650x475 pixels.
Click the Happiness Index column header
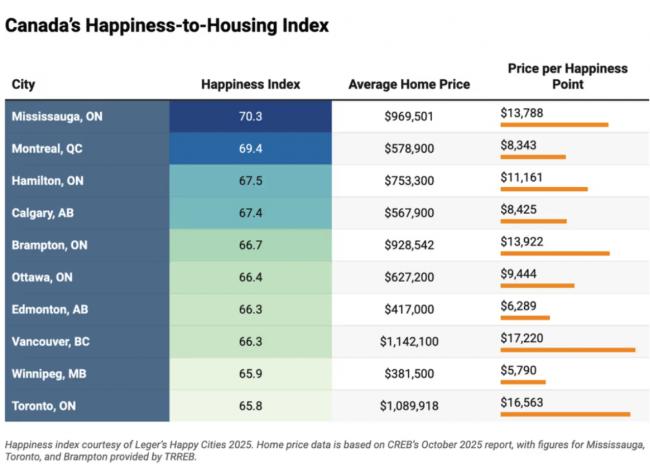pyautogui.click(x=250, y=84)
